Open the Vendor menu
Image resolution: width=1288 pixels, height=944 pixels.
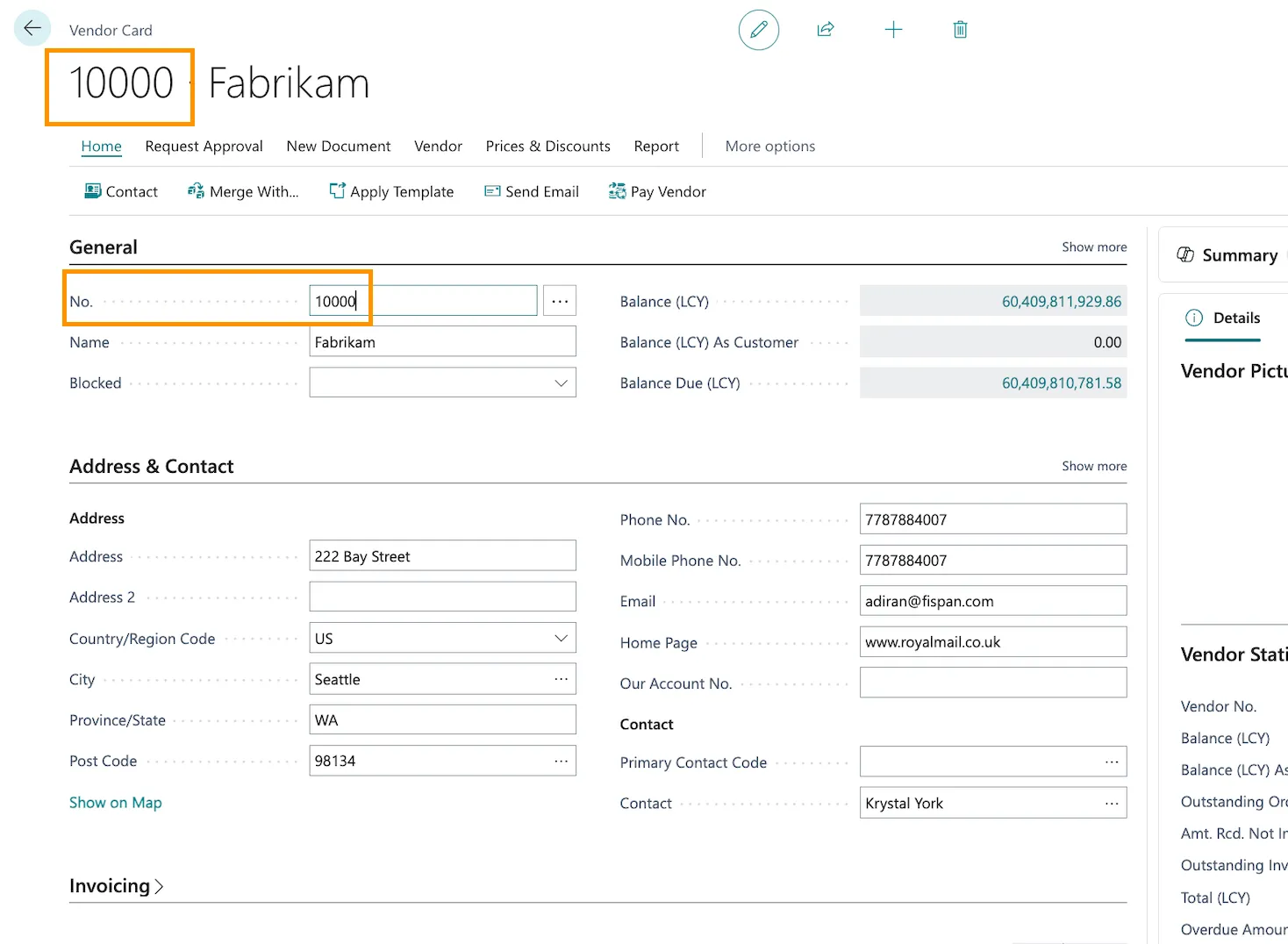(438, 147)
